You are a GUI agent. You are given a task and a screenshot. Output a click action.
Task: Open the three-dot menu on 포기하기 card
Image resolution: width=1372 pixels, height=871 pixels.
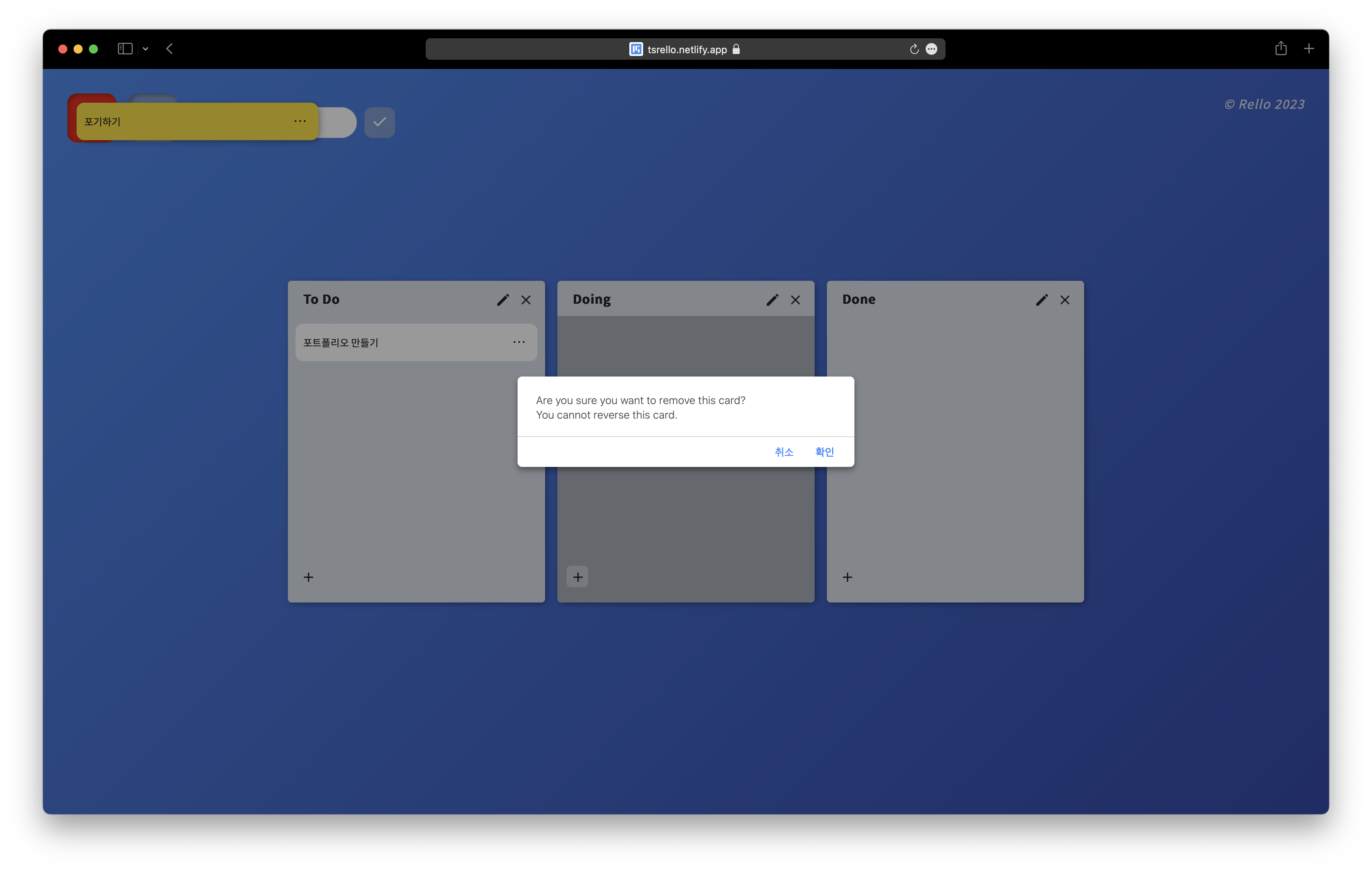[x=300, y=121]
